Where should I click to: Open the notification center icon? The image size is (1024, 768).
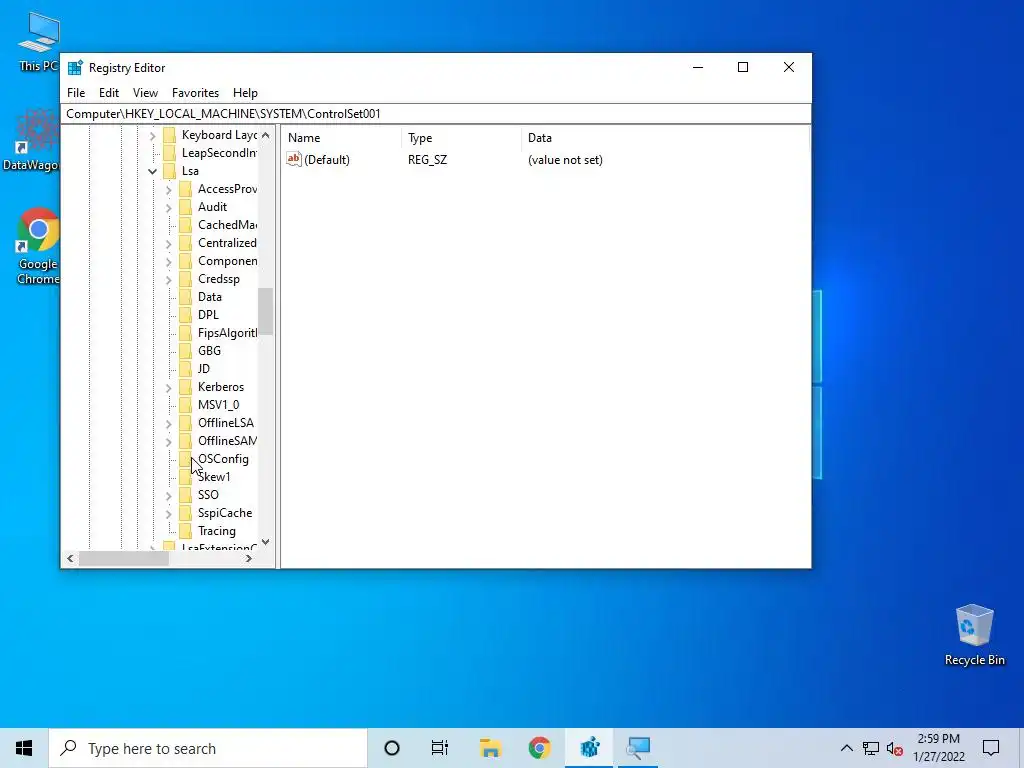tap(991, 748)
